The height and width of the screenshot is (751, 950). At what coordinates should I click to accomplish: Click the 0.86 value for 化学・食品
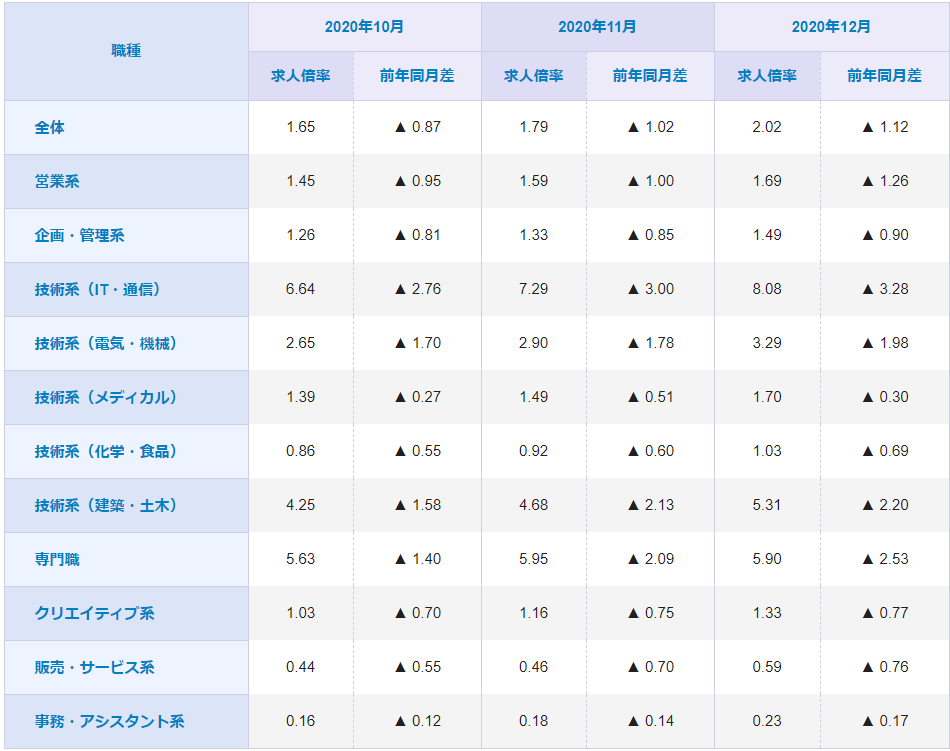coord(301,451)
